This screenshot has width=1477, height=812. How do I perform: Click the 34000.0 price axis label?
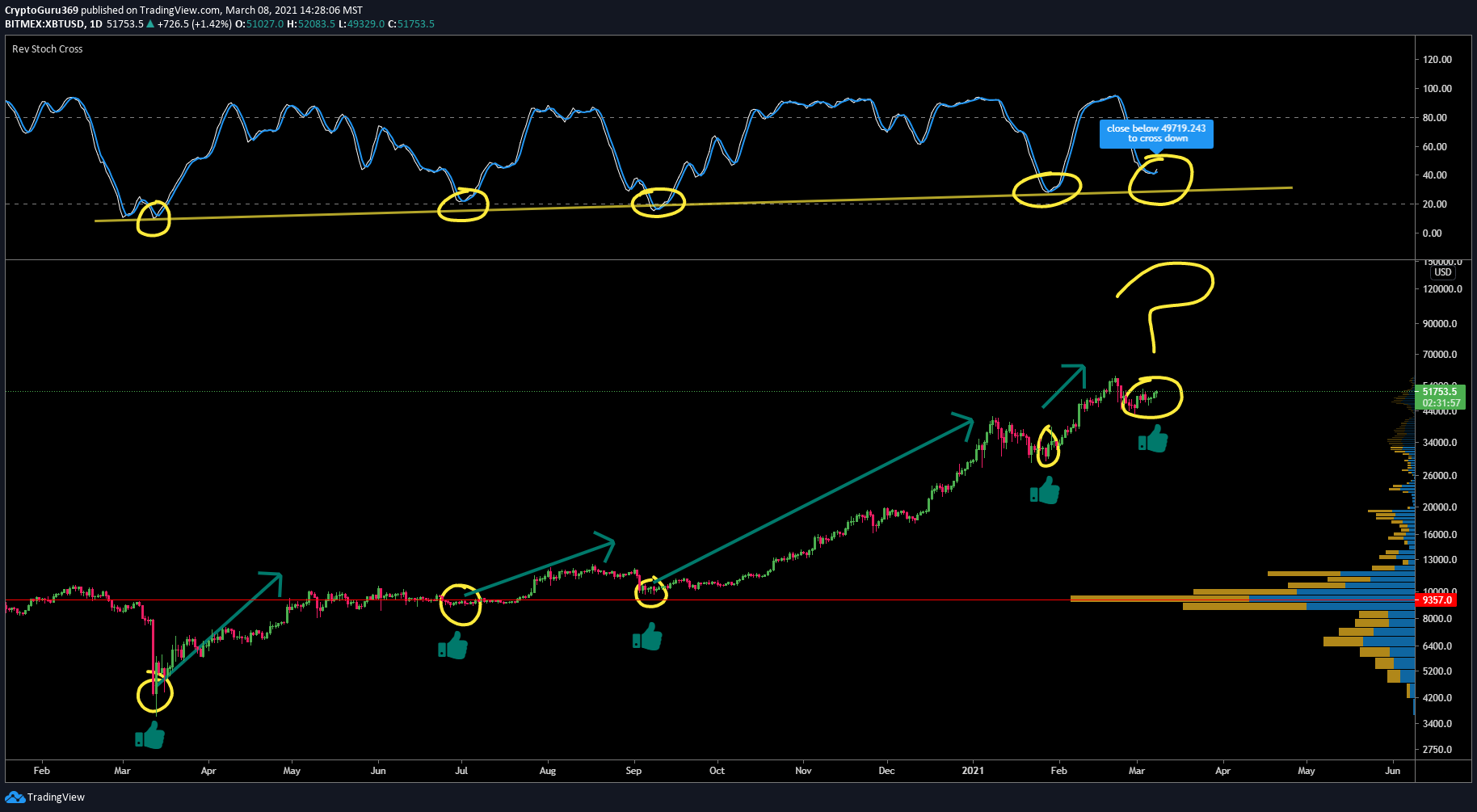1440,443
